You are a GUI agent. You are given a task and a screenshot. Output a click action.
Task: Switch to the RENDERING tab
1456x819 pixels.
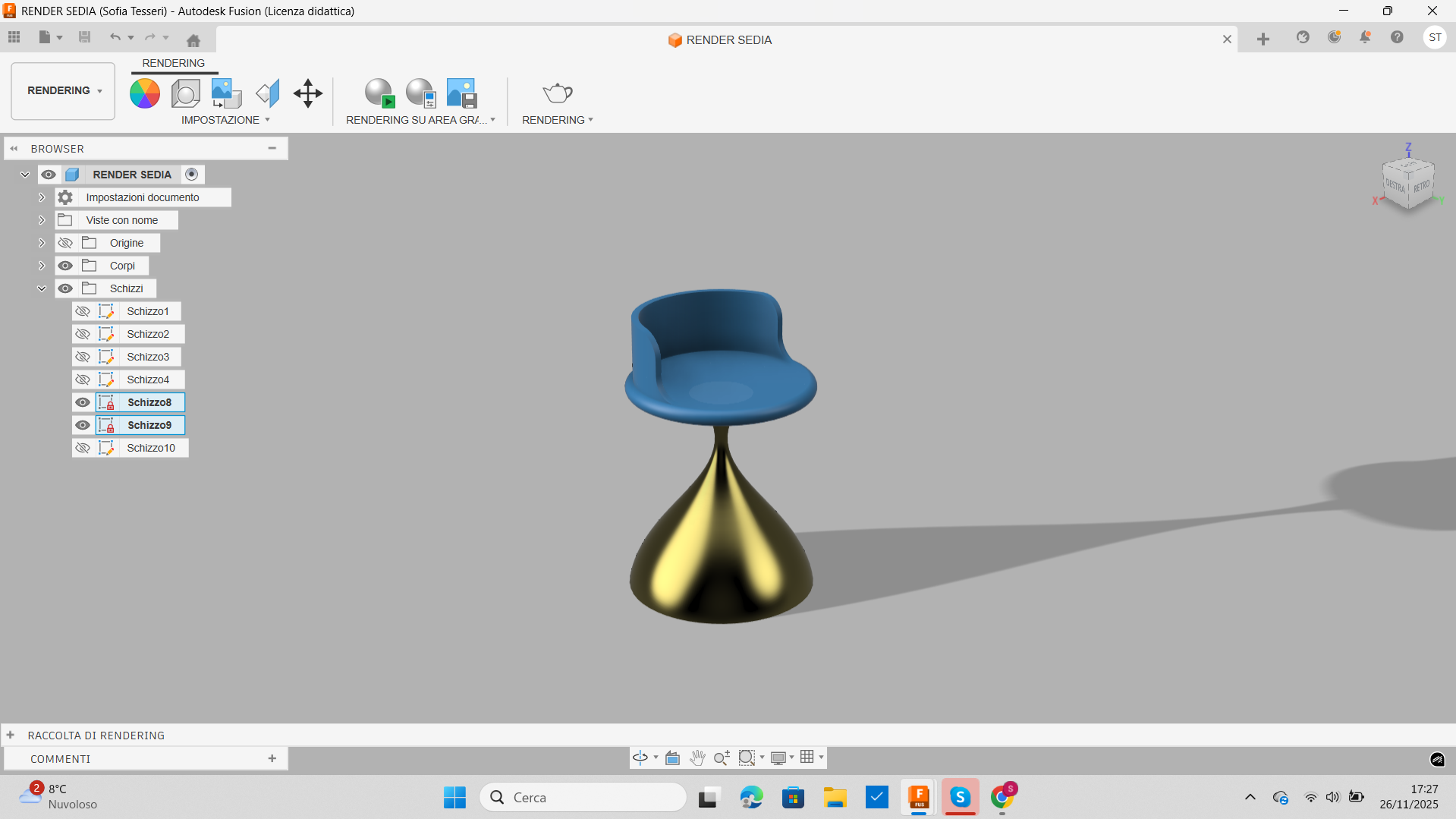click(173, 63)
